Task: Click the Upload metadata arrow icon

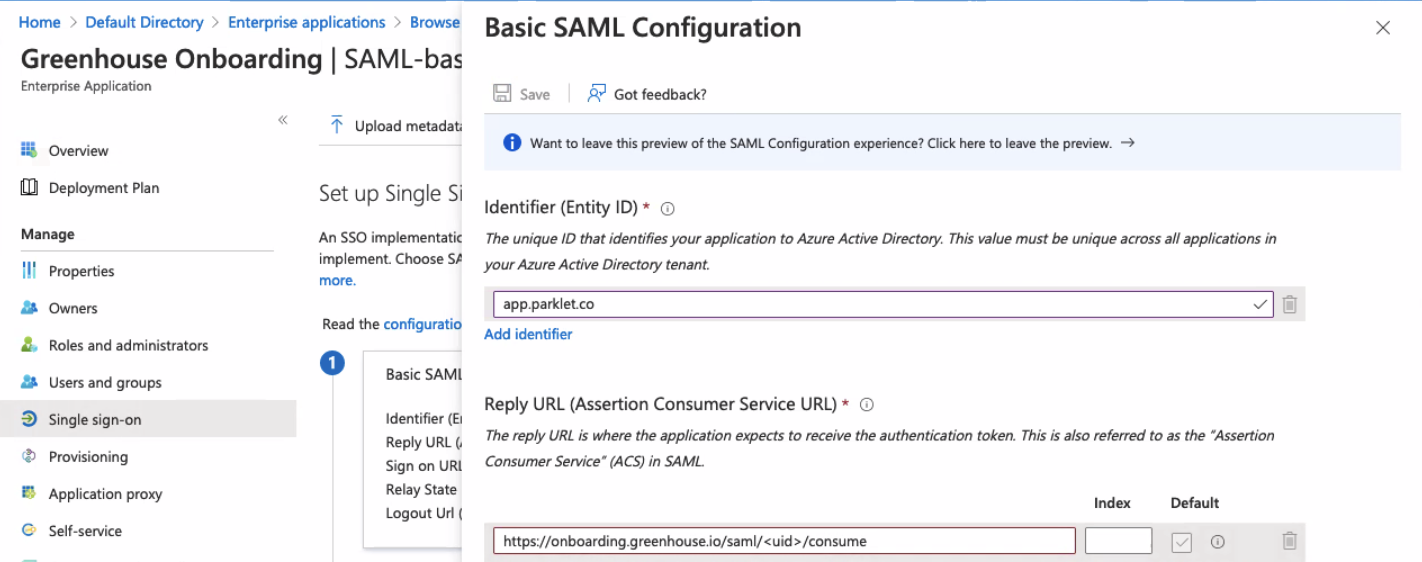Action: tap(337, 125)
